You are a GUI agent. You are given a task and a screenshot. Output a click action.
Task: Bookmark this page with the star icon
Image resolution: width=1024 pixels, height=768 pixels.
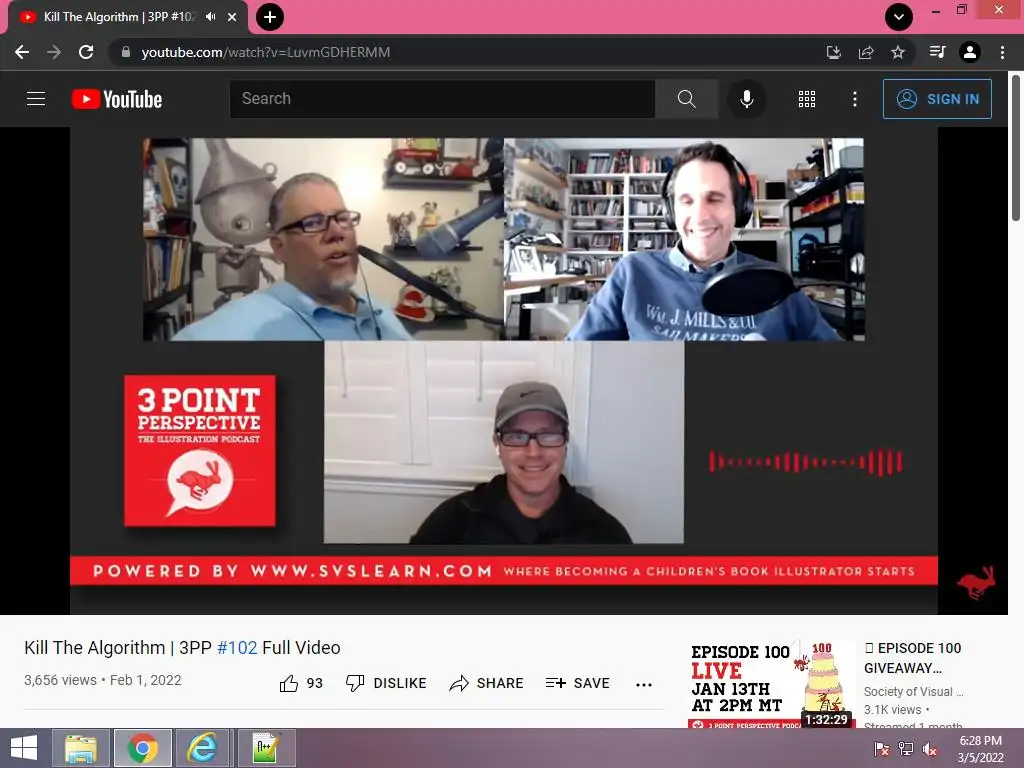click(898, 52)
